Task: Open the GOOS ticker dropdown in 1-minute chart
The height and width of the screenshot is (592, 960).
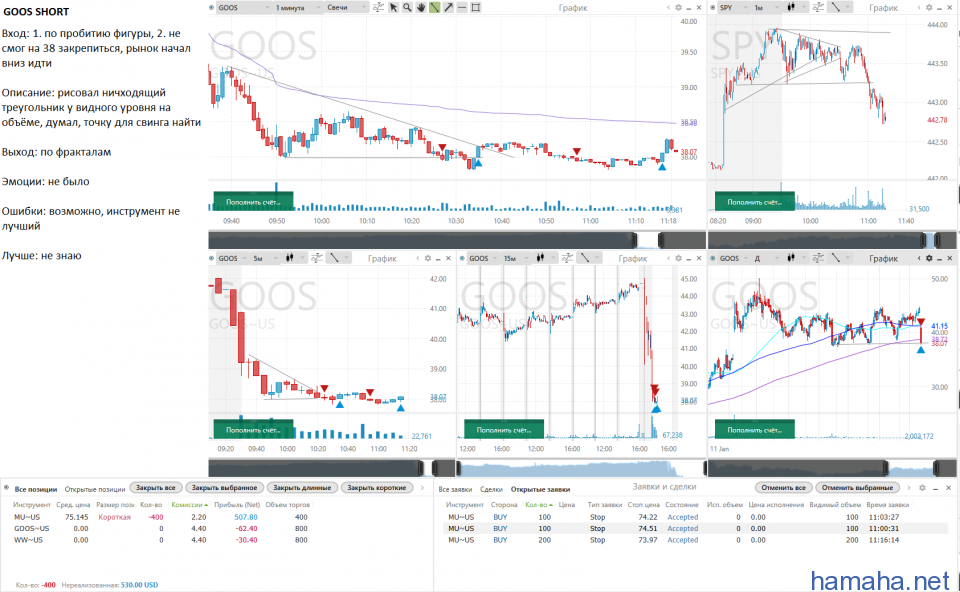Action: 244,7
